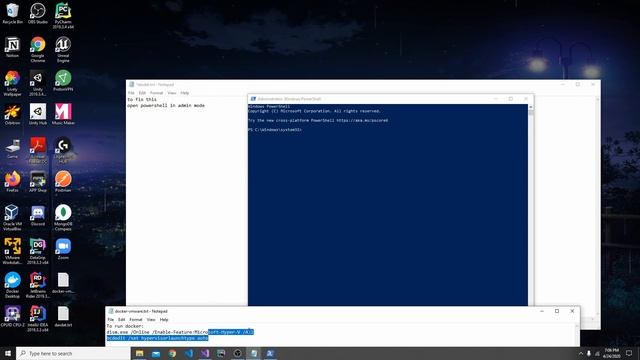640x360 pixels.
Task: Open the Windows Start menu
Action: click(x=8, y=353)
